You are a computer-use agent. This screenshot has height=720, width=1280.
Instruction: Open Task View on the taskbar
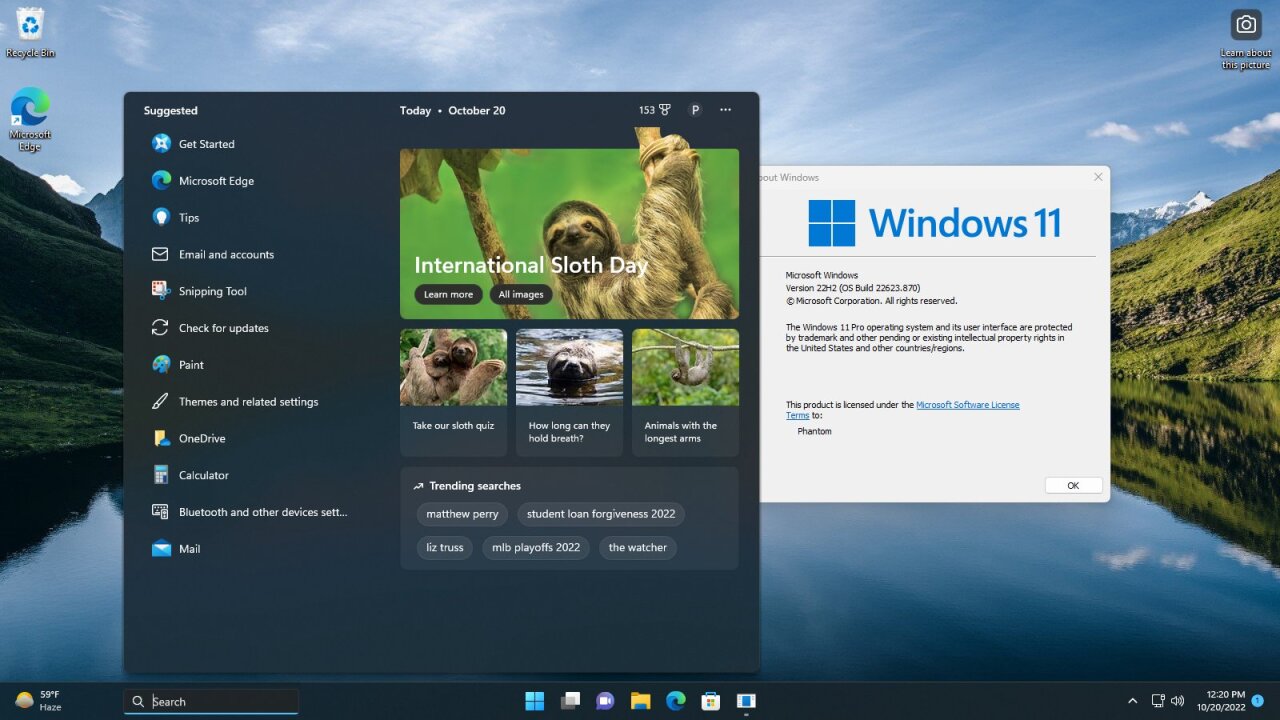570,701
